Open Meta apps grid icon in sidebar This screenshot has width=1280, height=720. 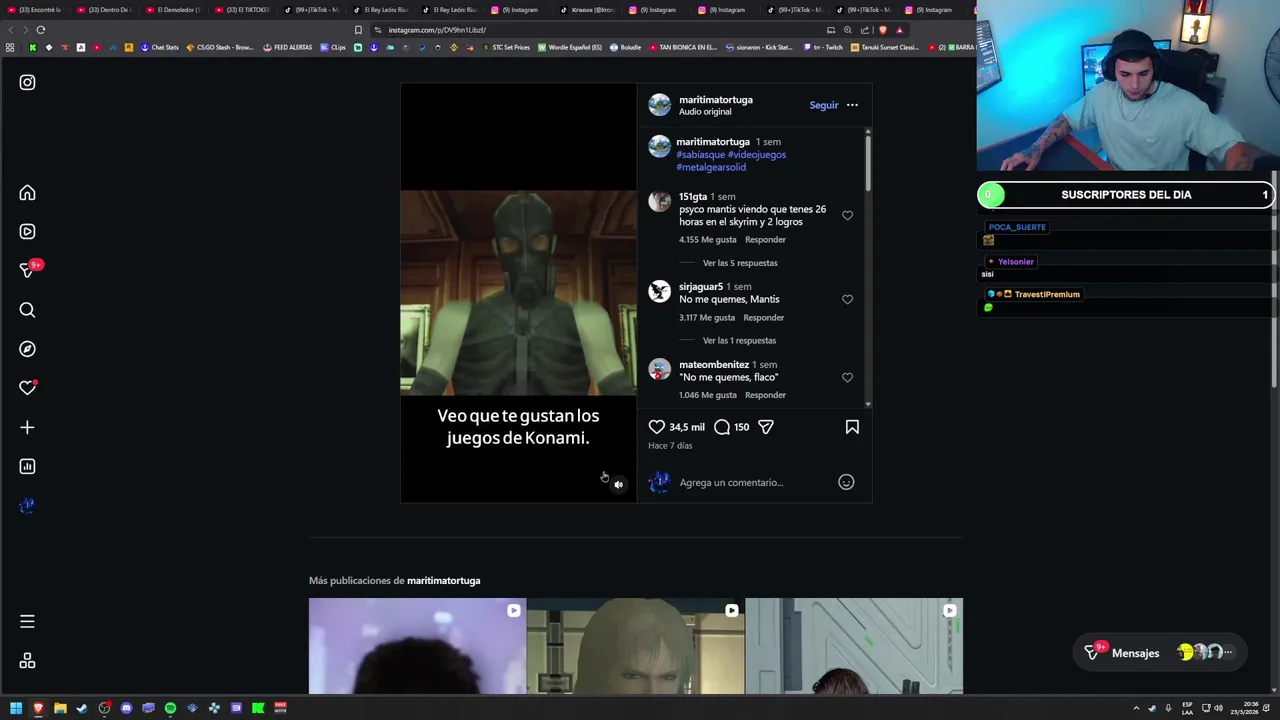coord(27,661)
